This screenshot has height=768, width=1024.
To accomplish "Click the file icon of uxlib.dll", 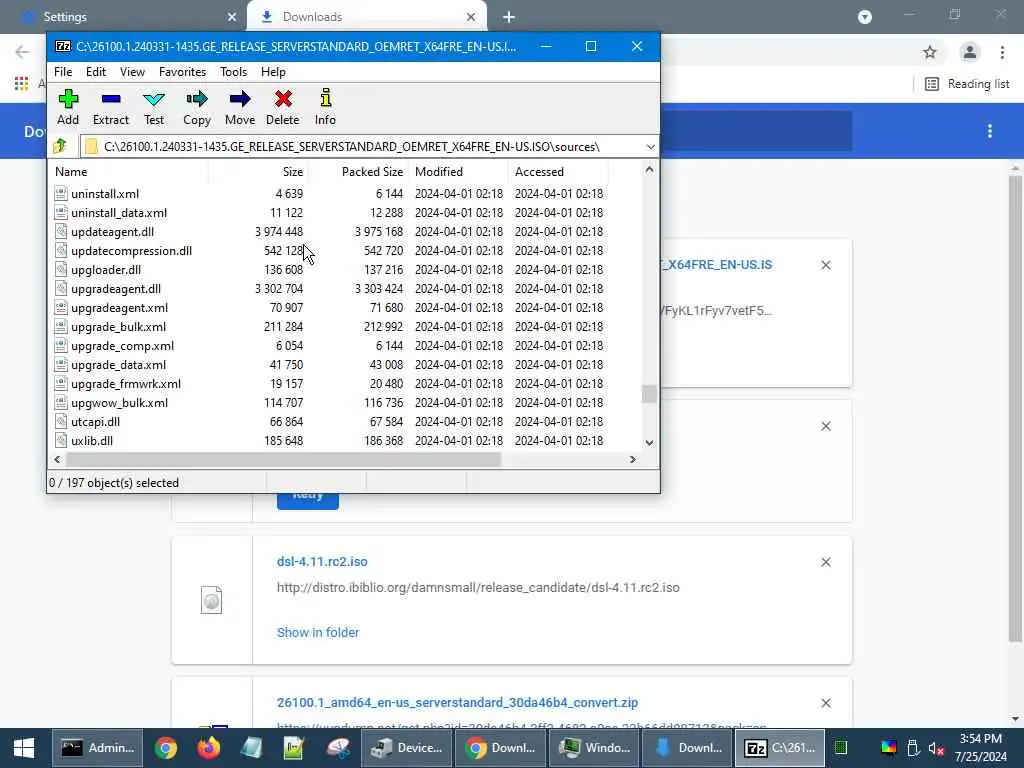I will [x=61, y=440].
